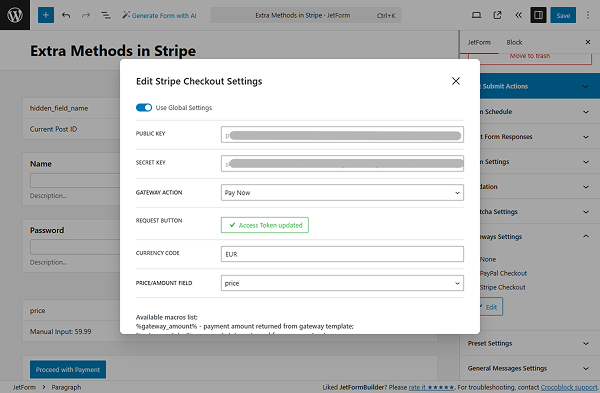Viewport: 600px width, 393px height.
Task: Toggle the block inserter plus button
Action: (46, 15)
